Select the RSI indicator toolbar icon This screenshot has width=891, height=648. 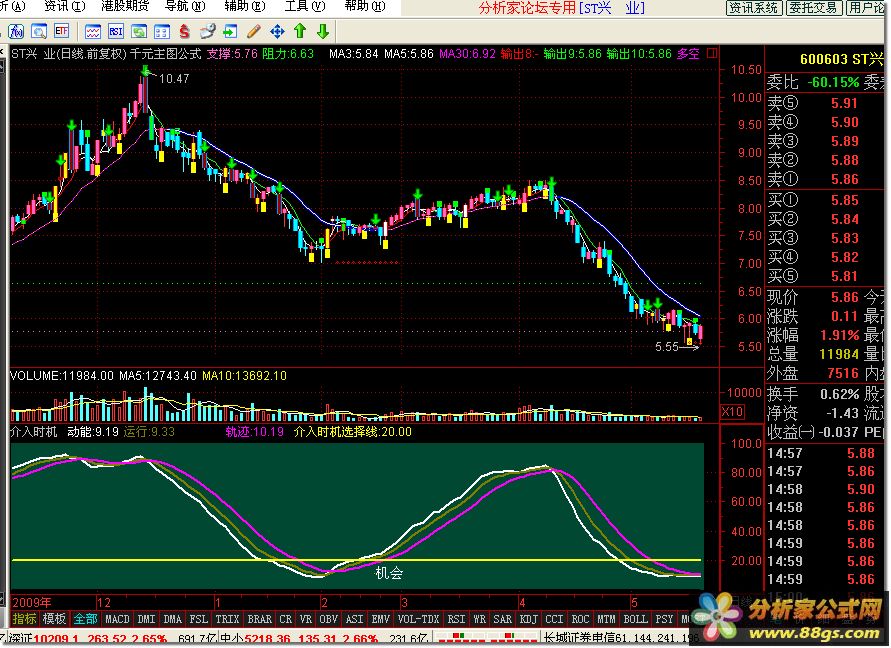click(x=116, y=32)
